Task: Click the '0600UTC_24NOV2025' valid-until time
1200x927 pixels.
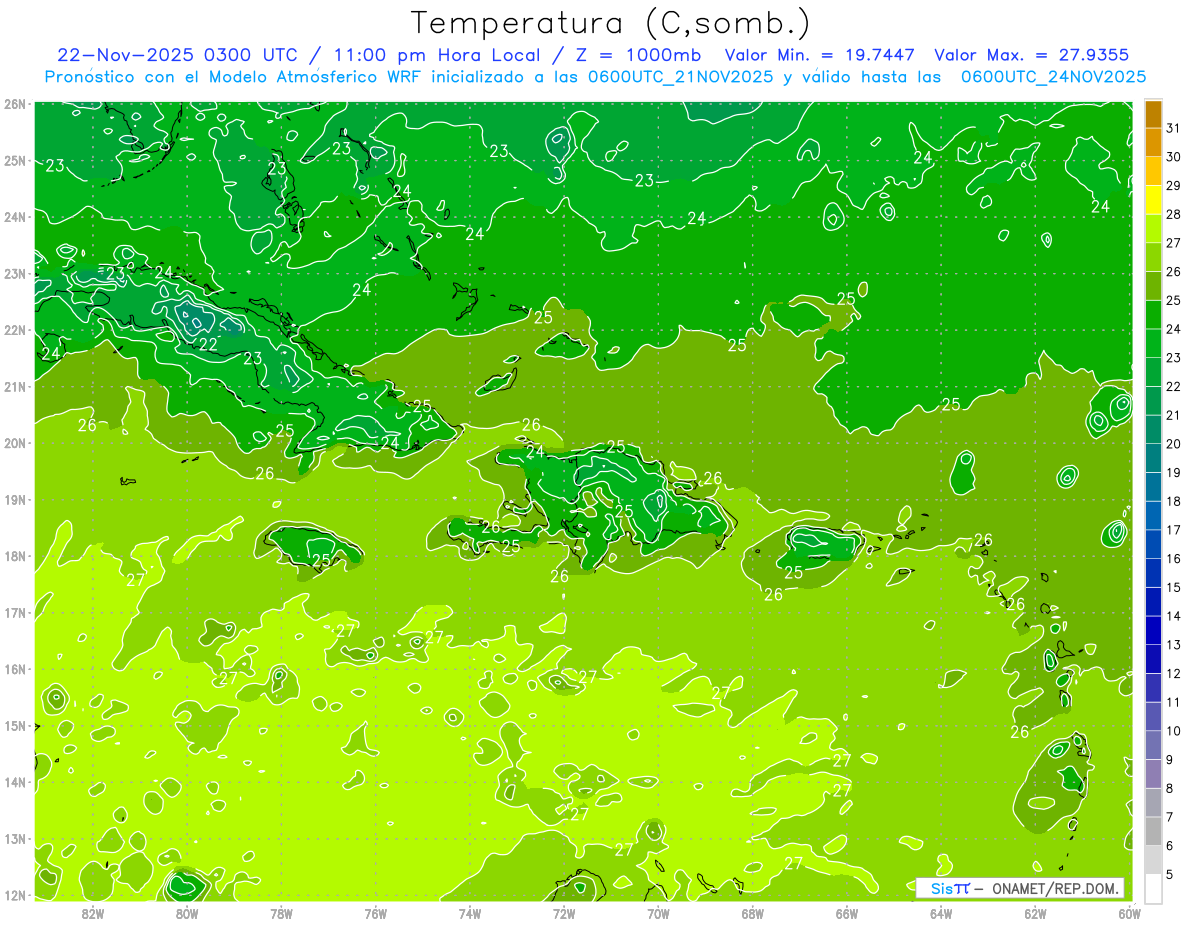Action: (1053, 77)
